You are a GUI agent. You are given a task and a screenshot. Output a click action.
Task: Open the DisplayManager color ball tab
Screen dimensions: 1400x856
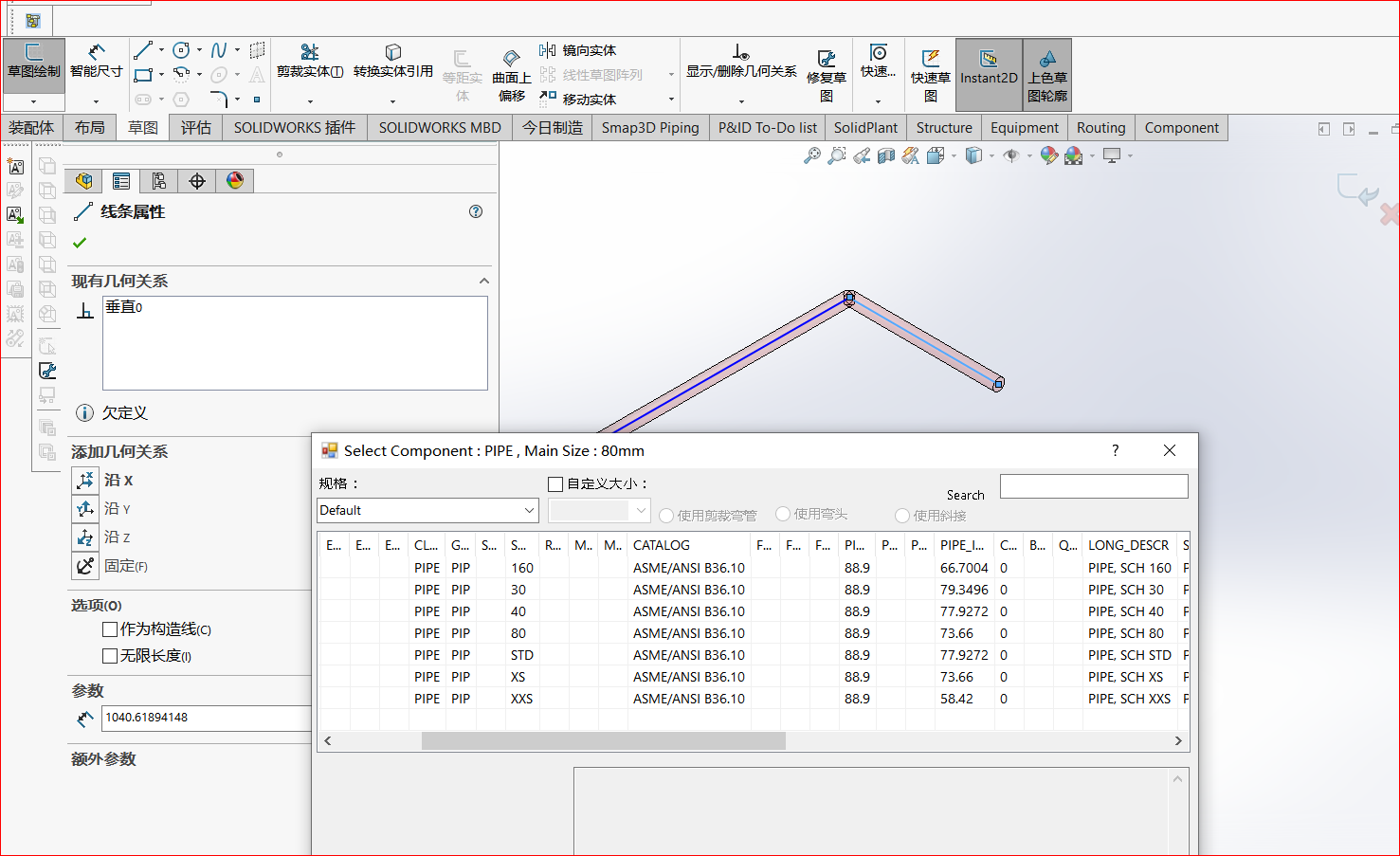pyautogui.click(x=235, y=181)
